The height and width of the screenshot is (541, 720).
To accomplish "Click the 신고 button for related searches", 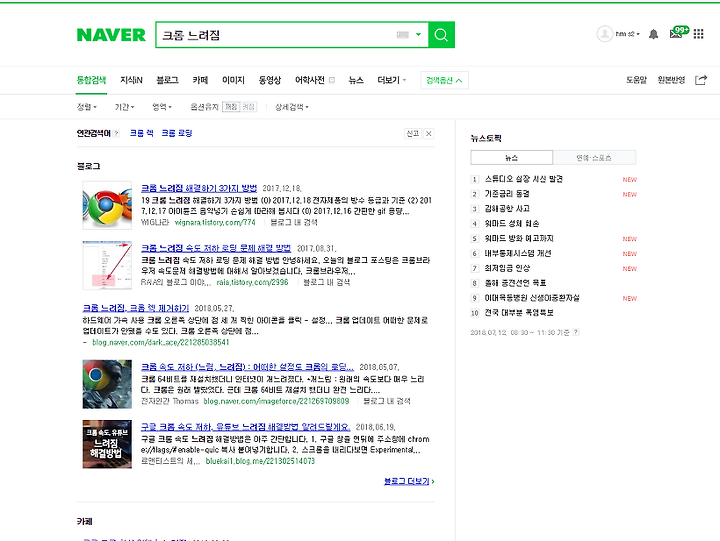I will [413, 134].
